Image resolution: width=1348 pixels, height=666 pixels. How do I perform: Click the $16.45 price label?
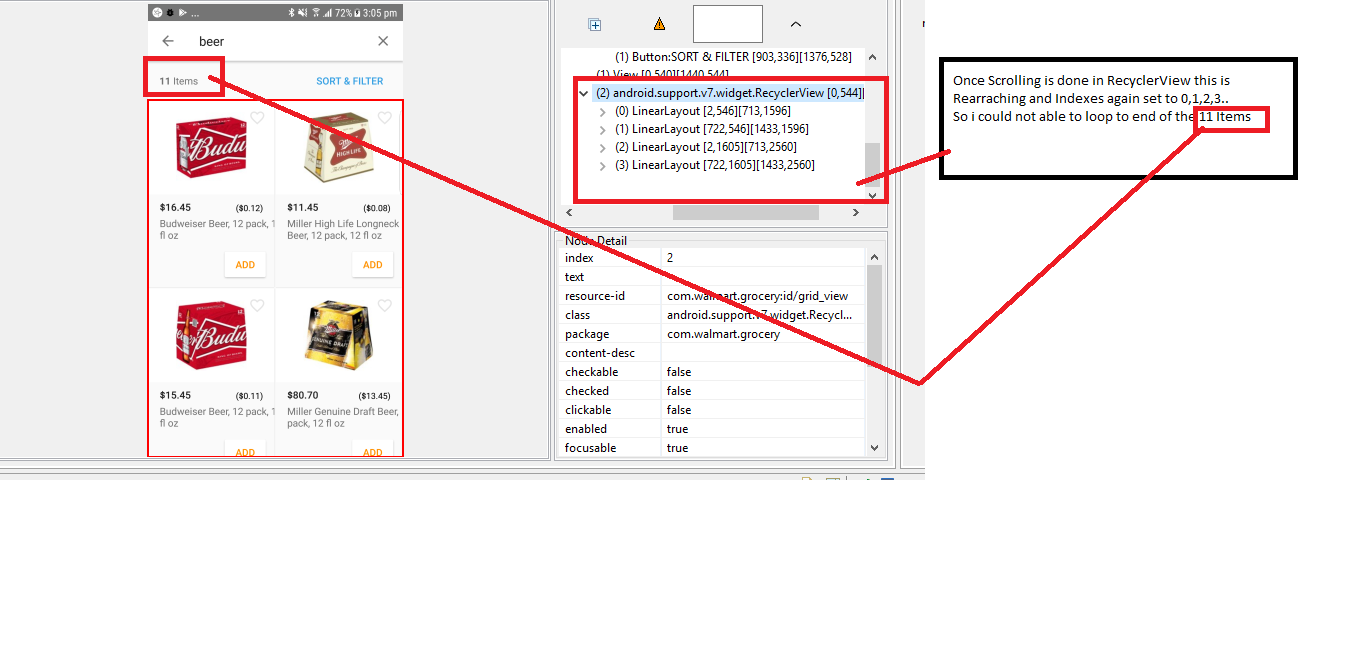(175, 208)
